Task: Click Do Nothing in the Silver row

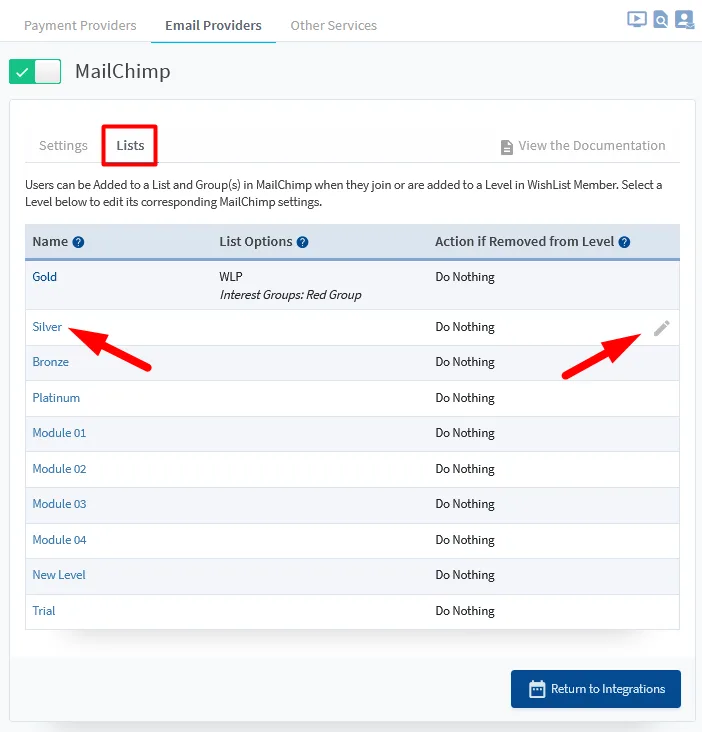Action: tap(465, 327)
